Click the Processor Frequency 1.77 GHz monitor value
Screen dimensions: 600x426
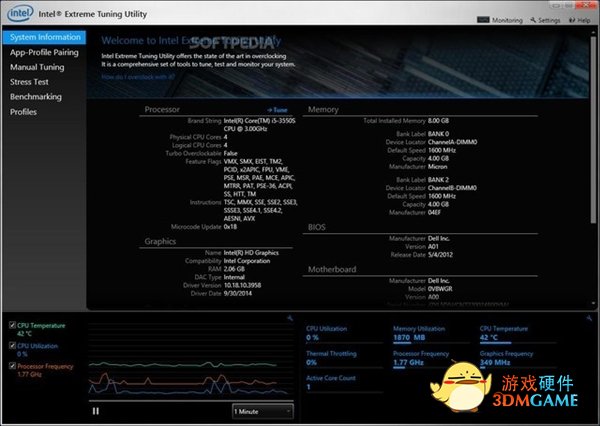(x=408, y=362)
